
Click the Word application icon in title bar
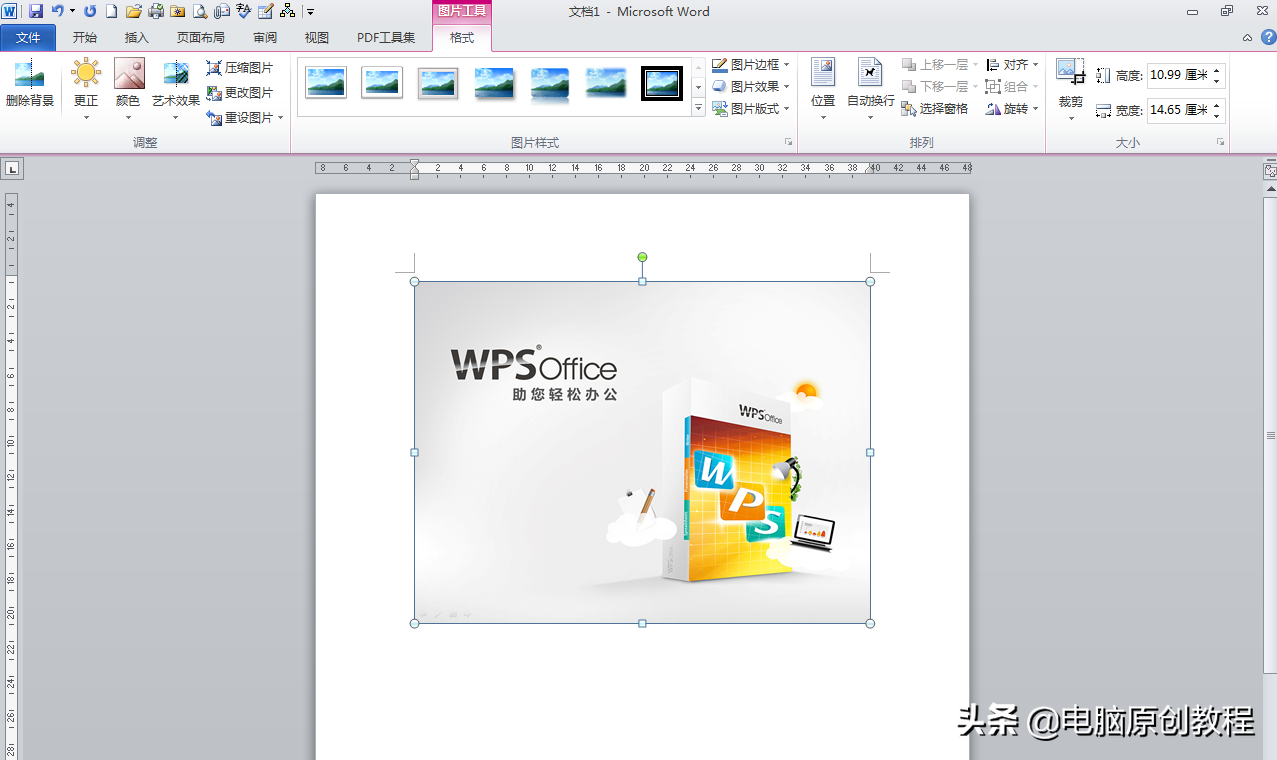pyautogui.click(x=10, y=11)
